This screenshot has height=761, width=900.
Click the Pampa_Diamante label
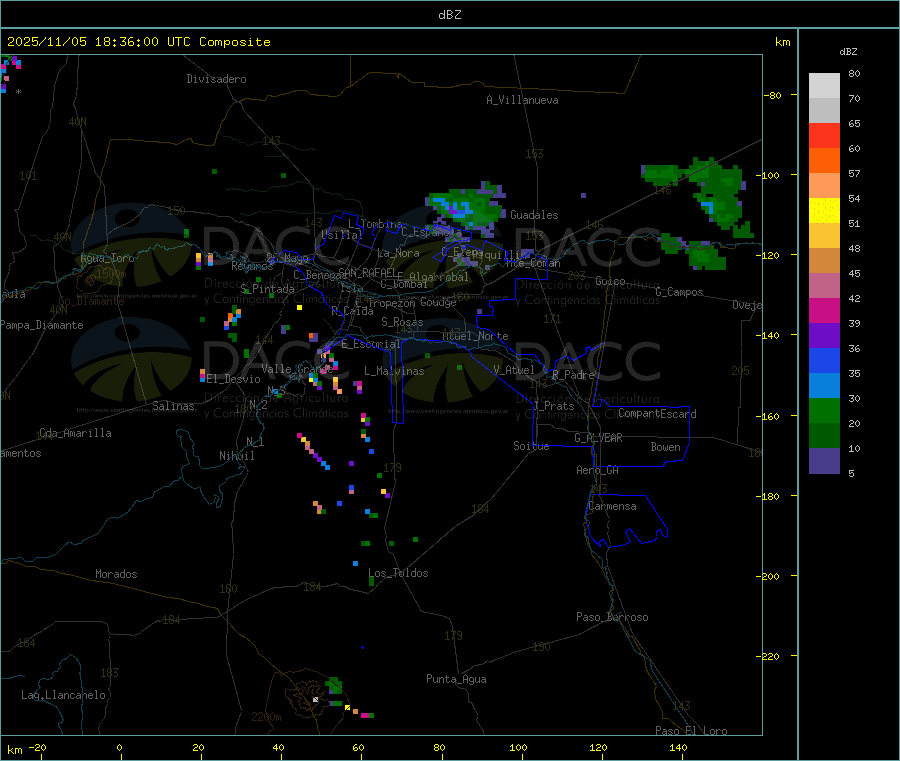(x=42, y=325)
